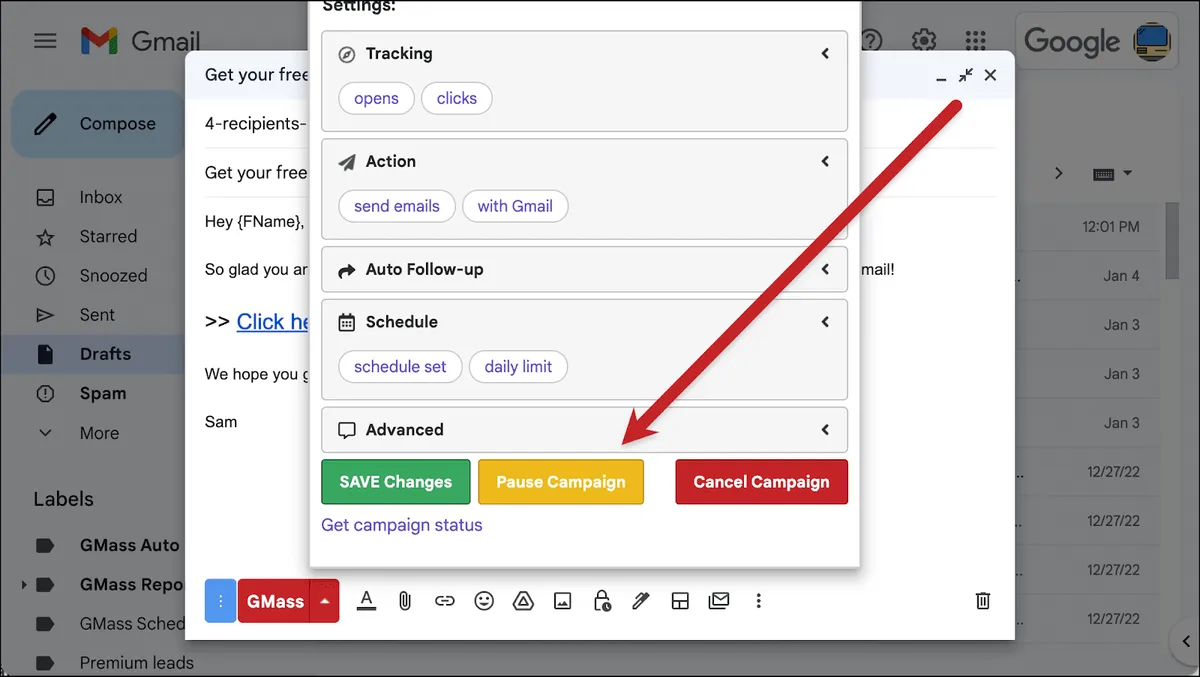Screen dimensions: 1200x677
Task: Open the email dated Jan 4
Action: click(1121, 276)
